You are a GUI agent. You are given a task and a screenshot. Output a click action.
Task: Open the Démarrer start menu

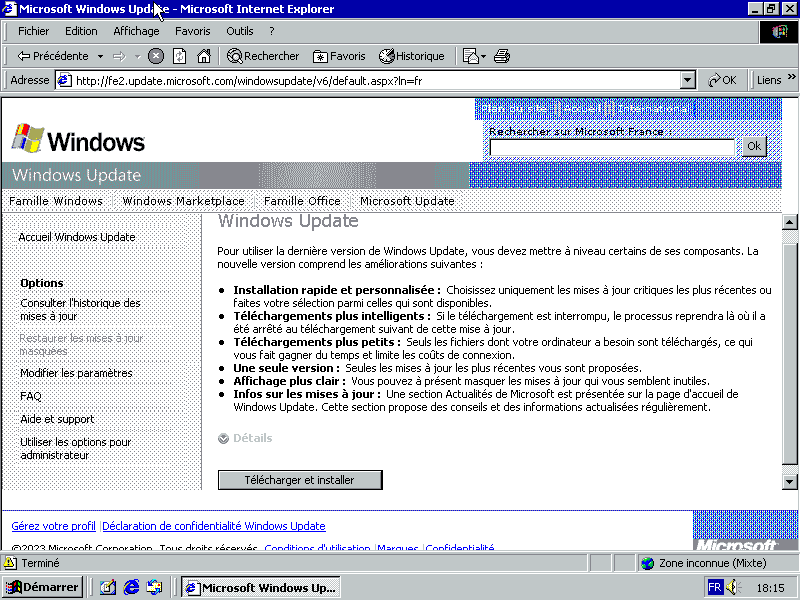pos(42,587)
